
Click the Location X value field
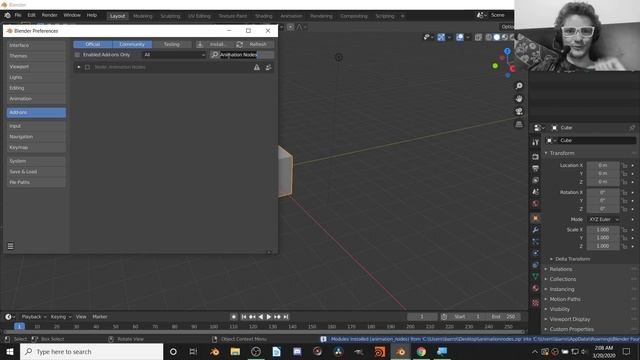[x=603, y=165]
